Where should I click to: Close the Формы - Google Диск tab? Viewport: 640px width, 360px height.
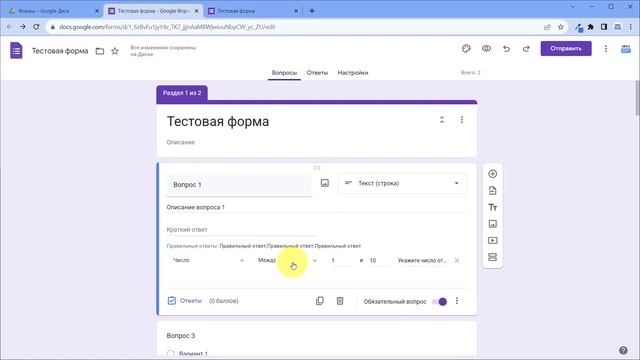97,11
